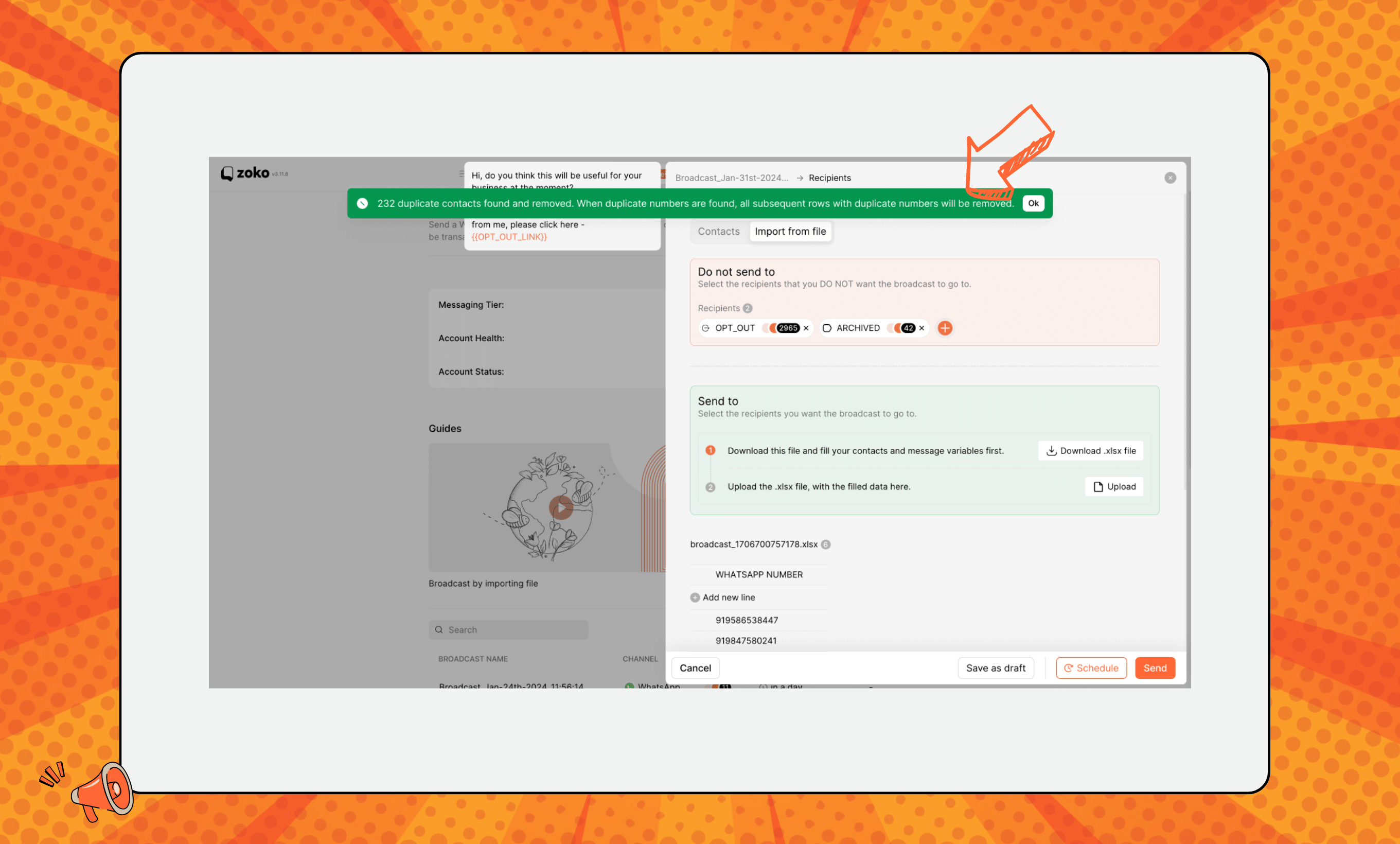Click the OPT_OUT recipients tag icon
This screenshot has width=1400, height=844.
click(704, 328)
